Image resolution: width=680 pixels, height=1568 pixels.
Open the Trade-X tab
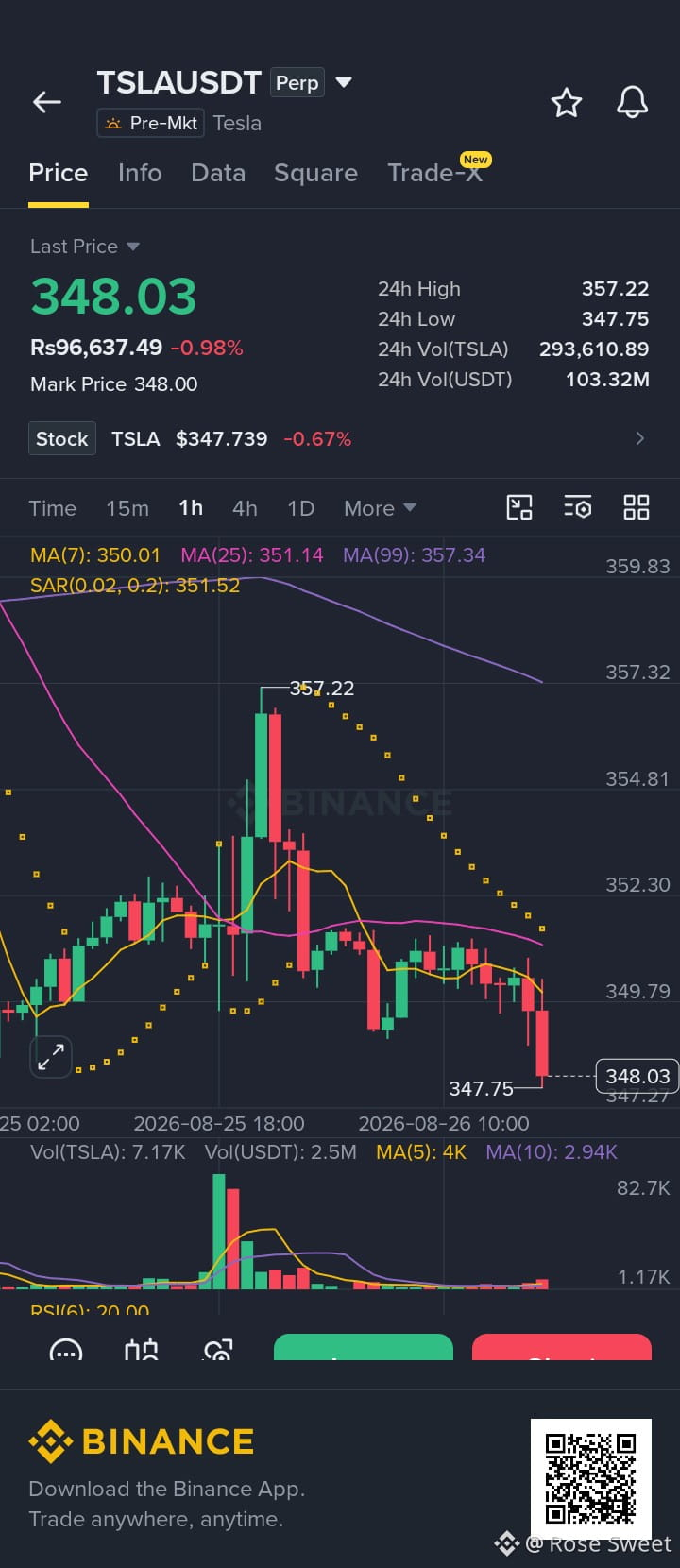tap(434, 173)
